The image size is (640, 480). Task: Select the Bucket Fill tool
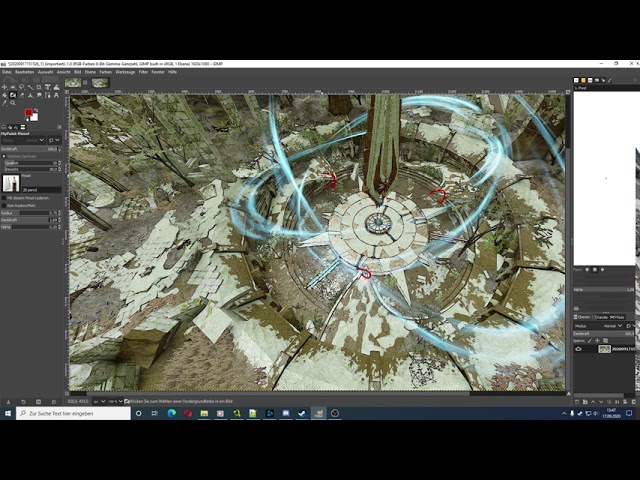point(4,95)
